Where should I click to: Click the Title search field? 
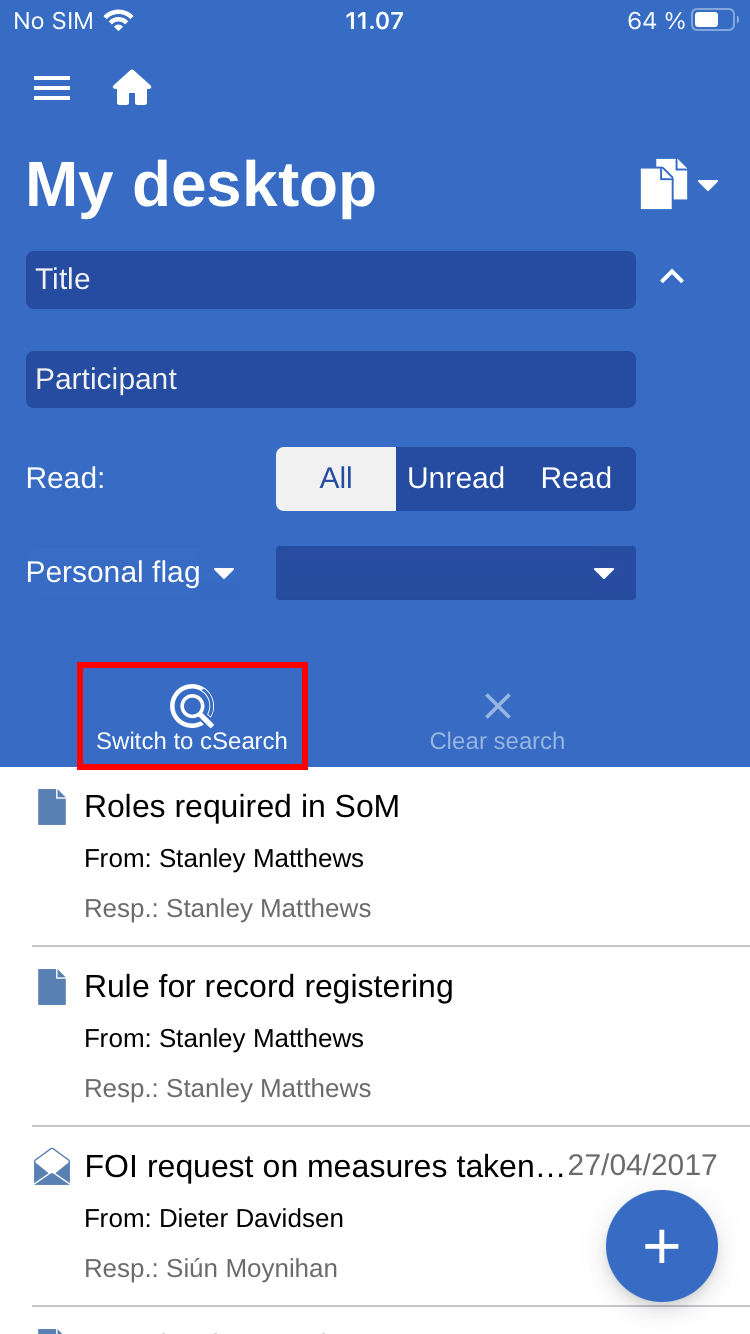click(330, 280)
